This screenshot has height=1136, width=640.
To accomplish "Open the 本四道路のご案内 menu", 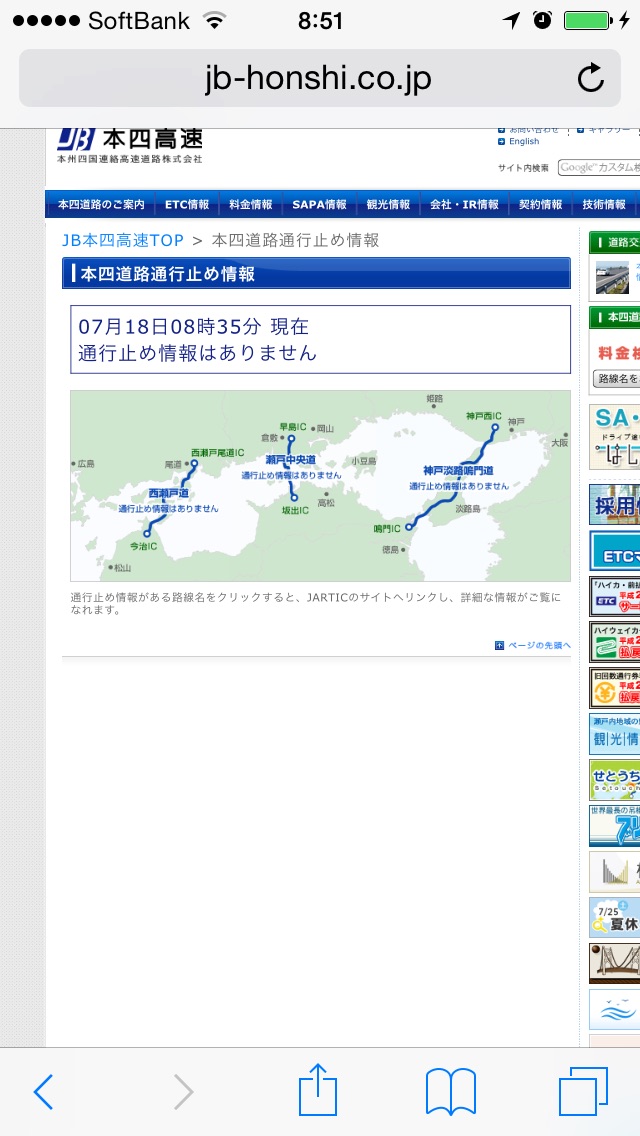I will 101,205.
